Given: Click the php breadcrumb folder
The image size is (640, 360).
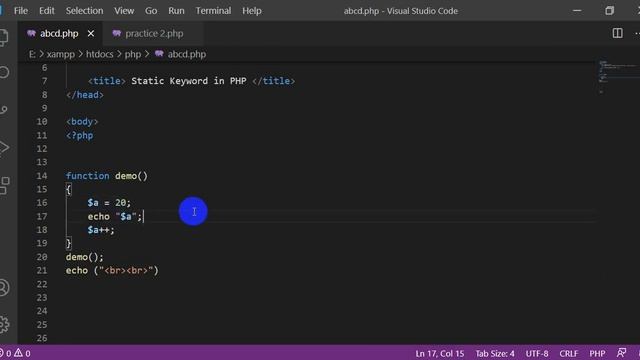Looking at the screenshot, I should [x=133, y=54].
